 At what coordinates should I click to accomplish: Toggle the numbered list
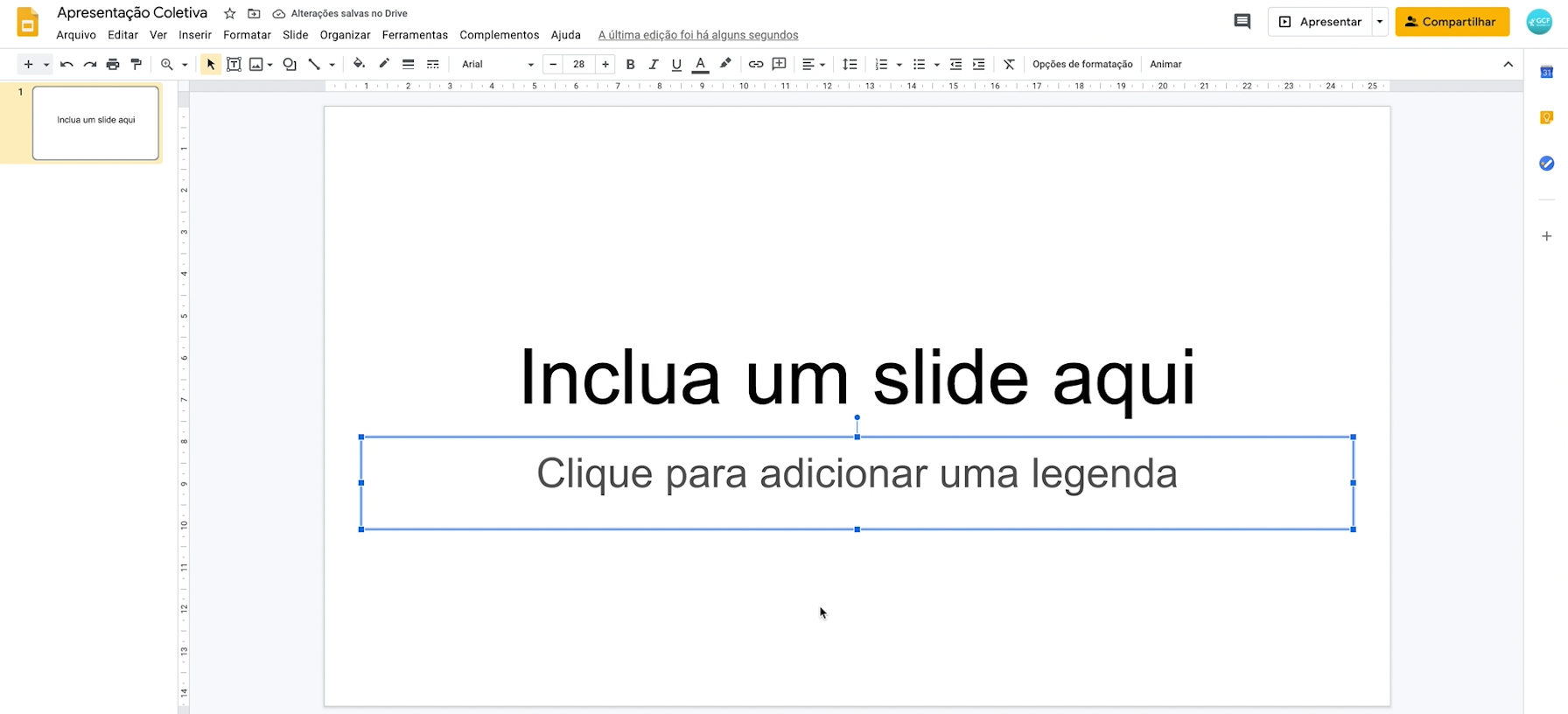tap(881, 64)
